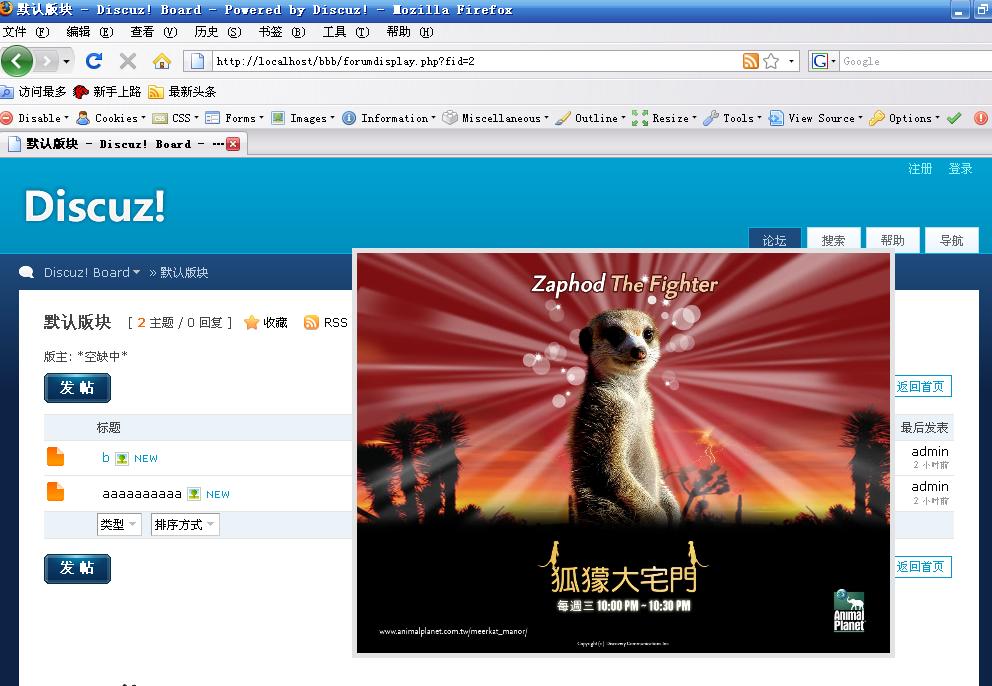Click the 默认版块 breadcrumb link
The width and height of the screenshot is (992, 686).
click(x=183, y=273)
